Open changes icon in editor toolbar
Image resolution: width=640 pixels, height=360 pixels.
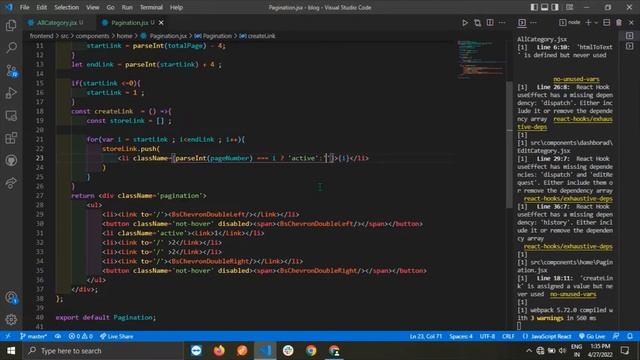pos(477,23)
